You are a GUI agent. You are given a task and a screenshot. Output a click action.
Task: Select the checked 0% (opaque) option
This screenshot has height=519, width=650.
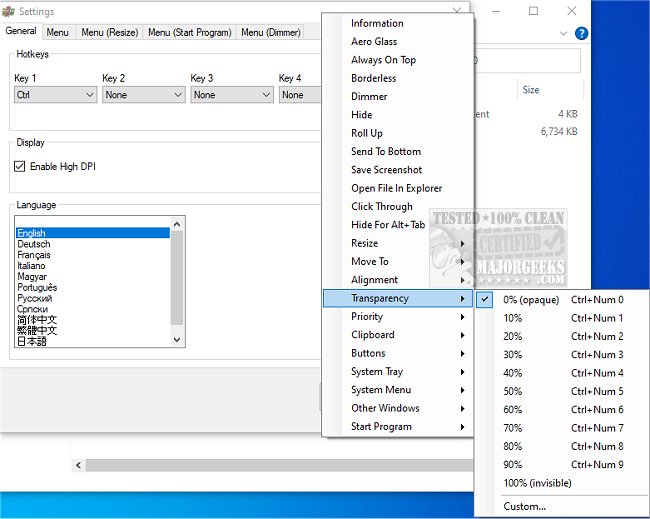coord(531,299)
